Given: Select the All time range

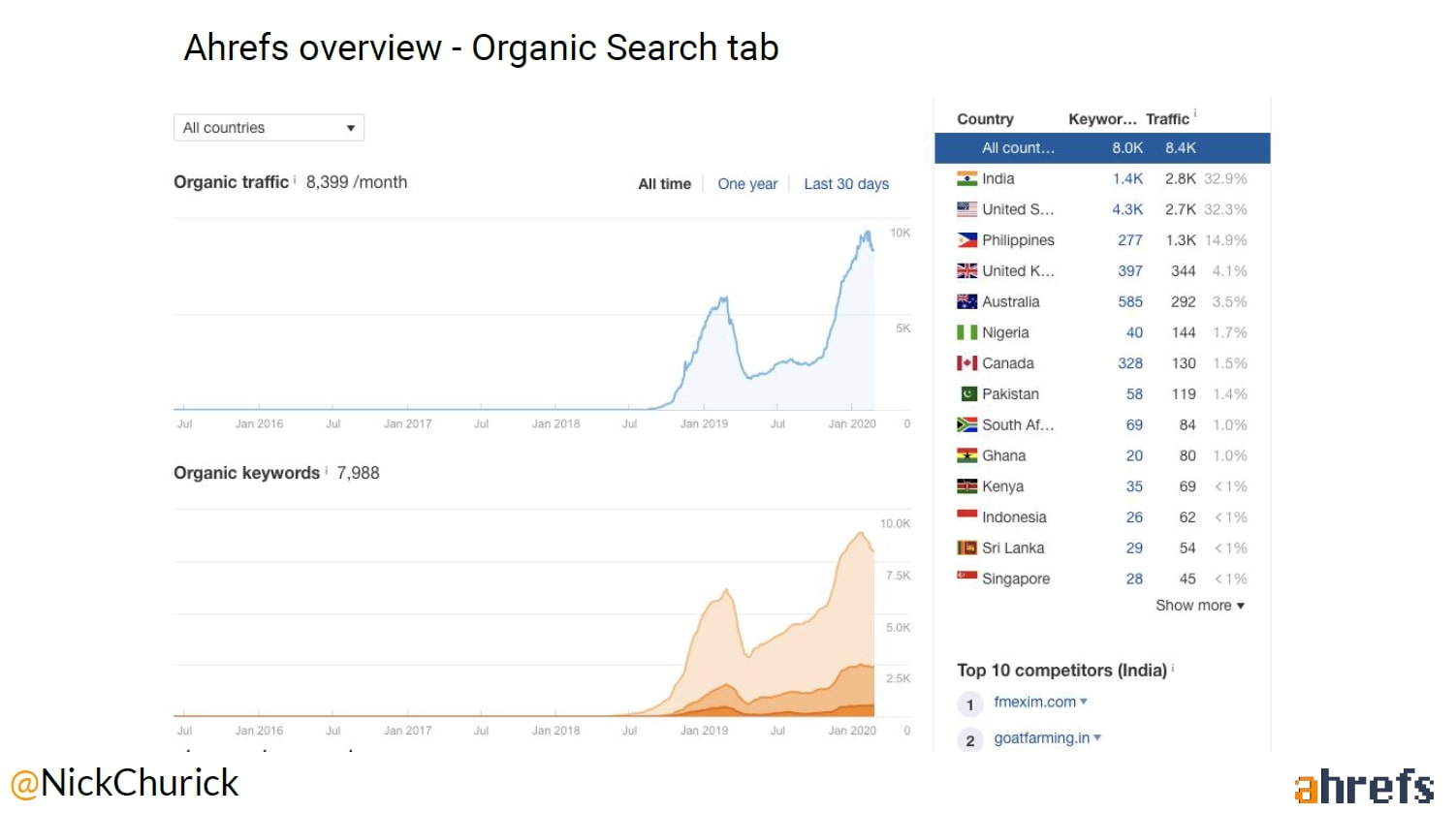Looking at the screenshot, I should pyautogui.click(x=664, y=184).
